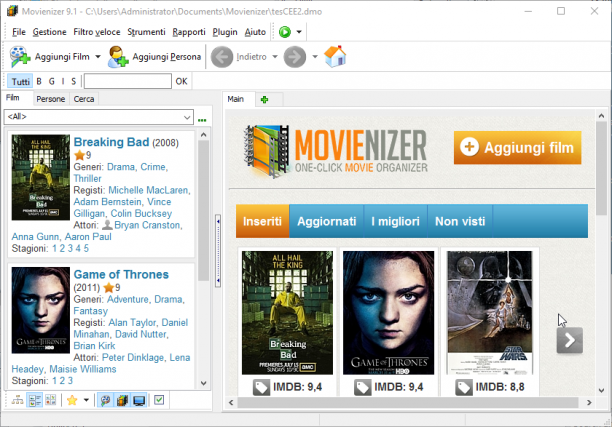Viewport: 612px width, 427px height.
Task: Open the dropdown next to green play button
Action: point(299,32)
